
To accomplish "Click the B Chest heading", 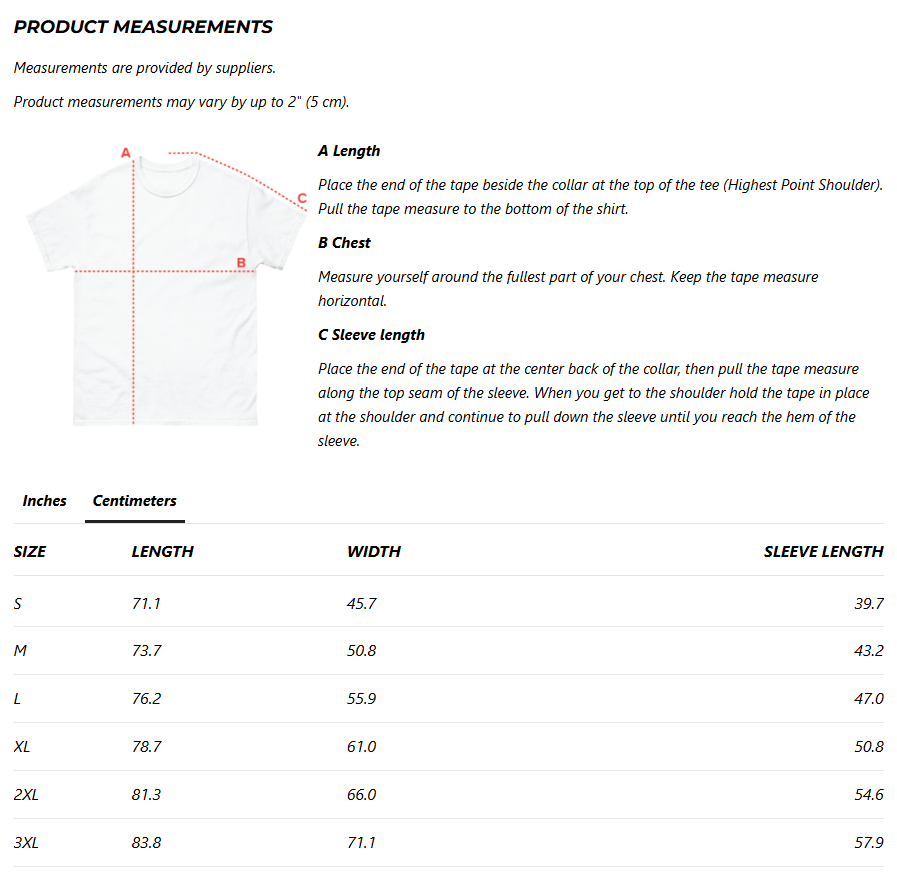I will pos(344,243).
